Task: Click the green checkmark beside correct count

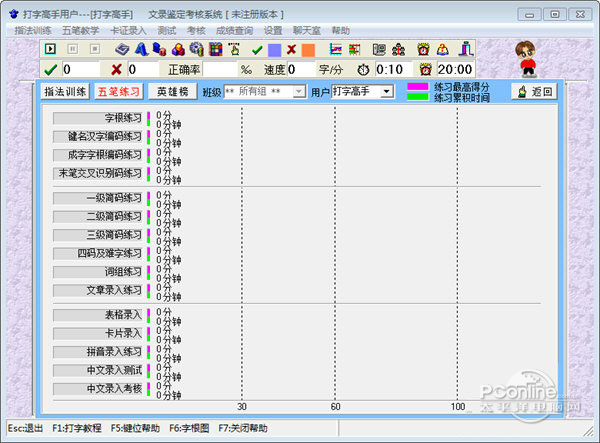Action: click(51, 69)
